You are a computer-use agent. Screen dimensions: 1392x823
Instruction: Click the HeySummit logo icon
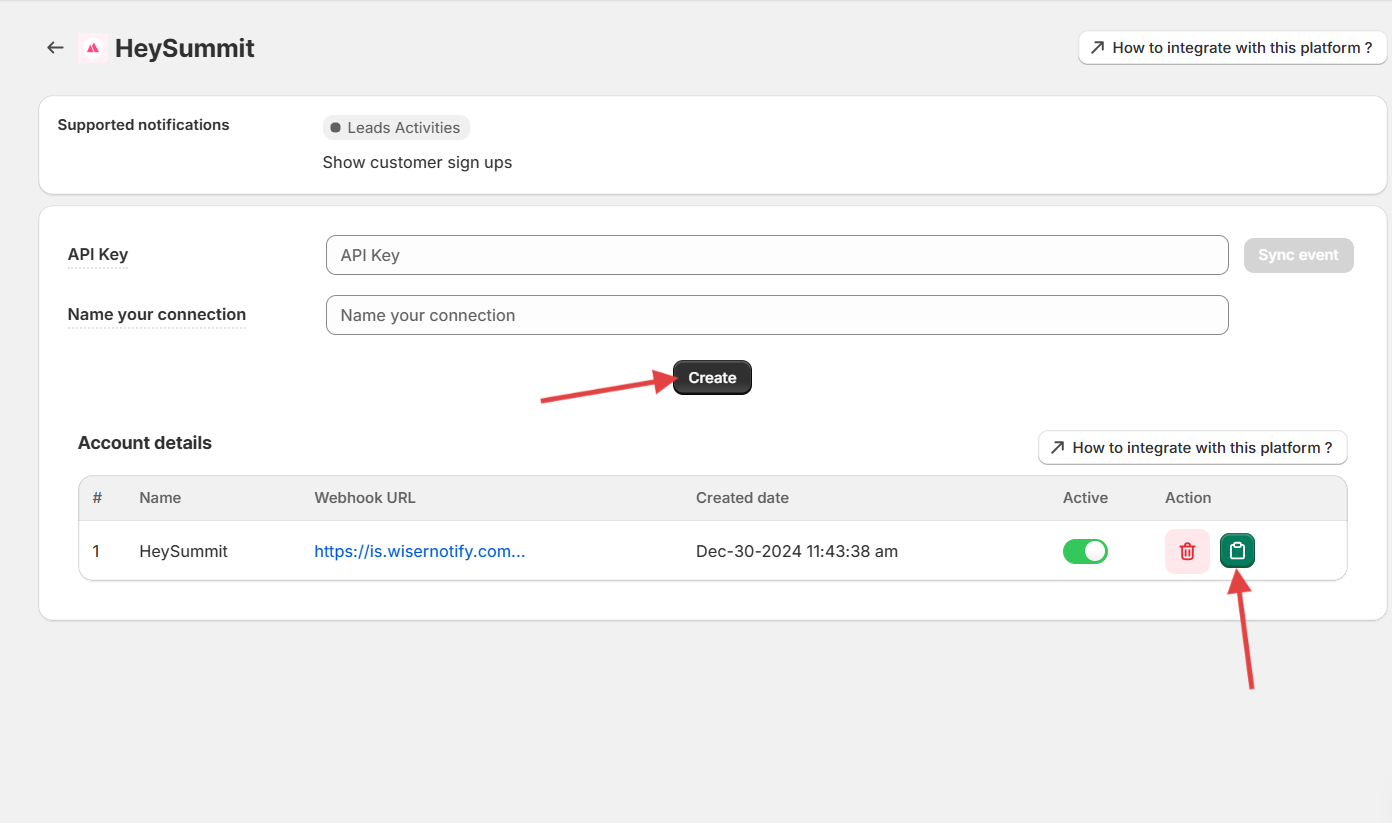(92, 48)
